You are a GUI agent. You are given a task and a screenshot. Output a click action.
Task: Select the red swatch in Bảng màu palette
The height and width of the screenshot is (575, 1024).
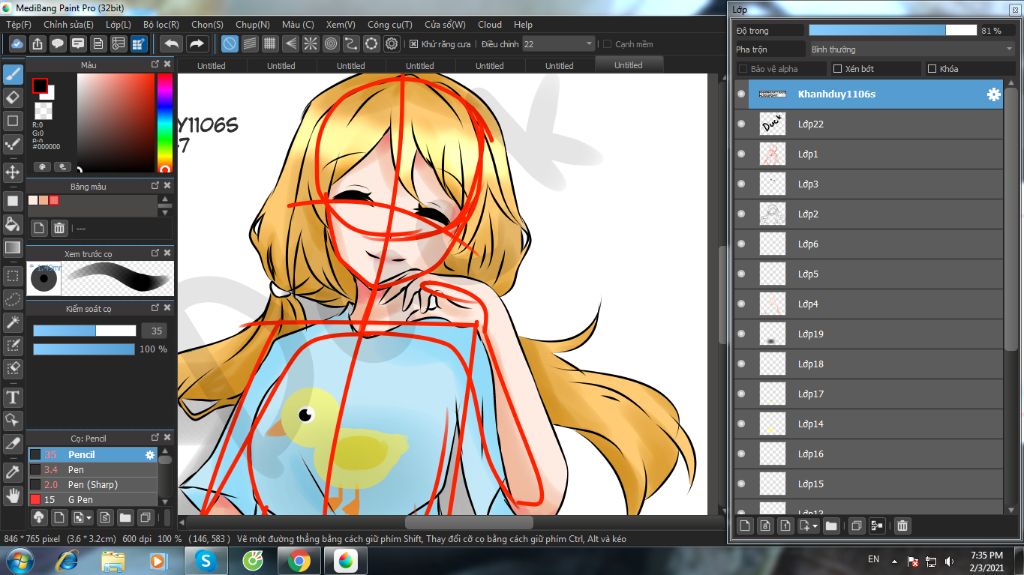point(54,201)
